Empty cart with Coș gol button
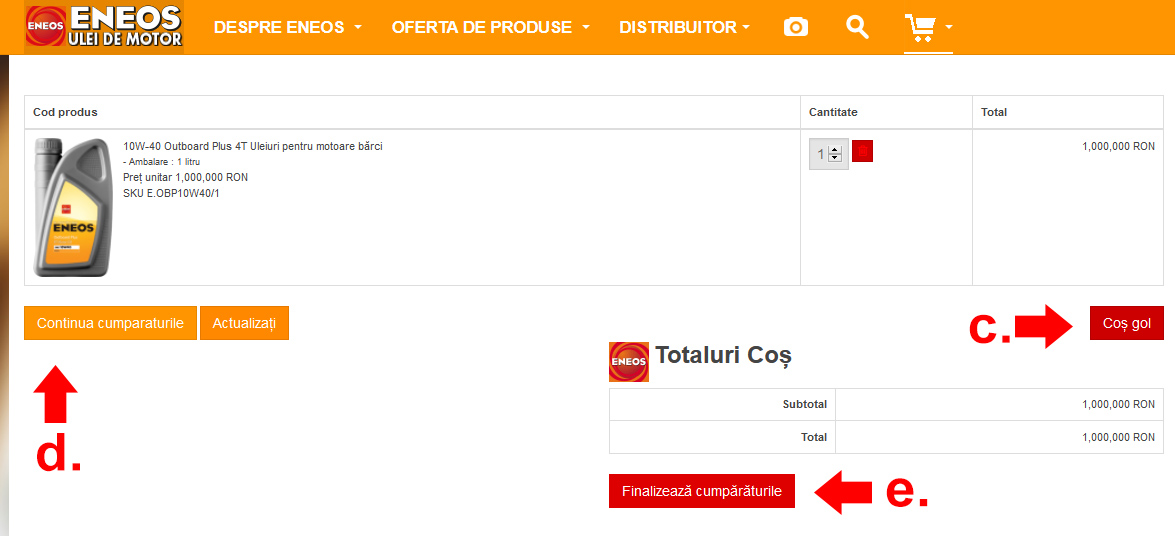Screen dimensions: 1175x536 click(x=1127, y=323)
